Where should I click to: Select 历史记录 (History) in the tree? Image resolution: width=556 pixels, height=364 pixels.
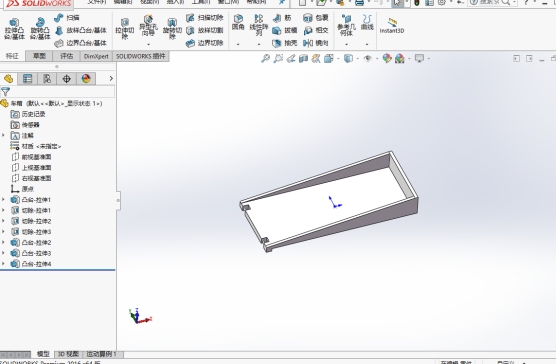click(x=28, y=114)
